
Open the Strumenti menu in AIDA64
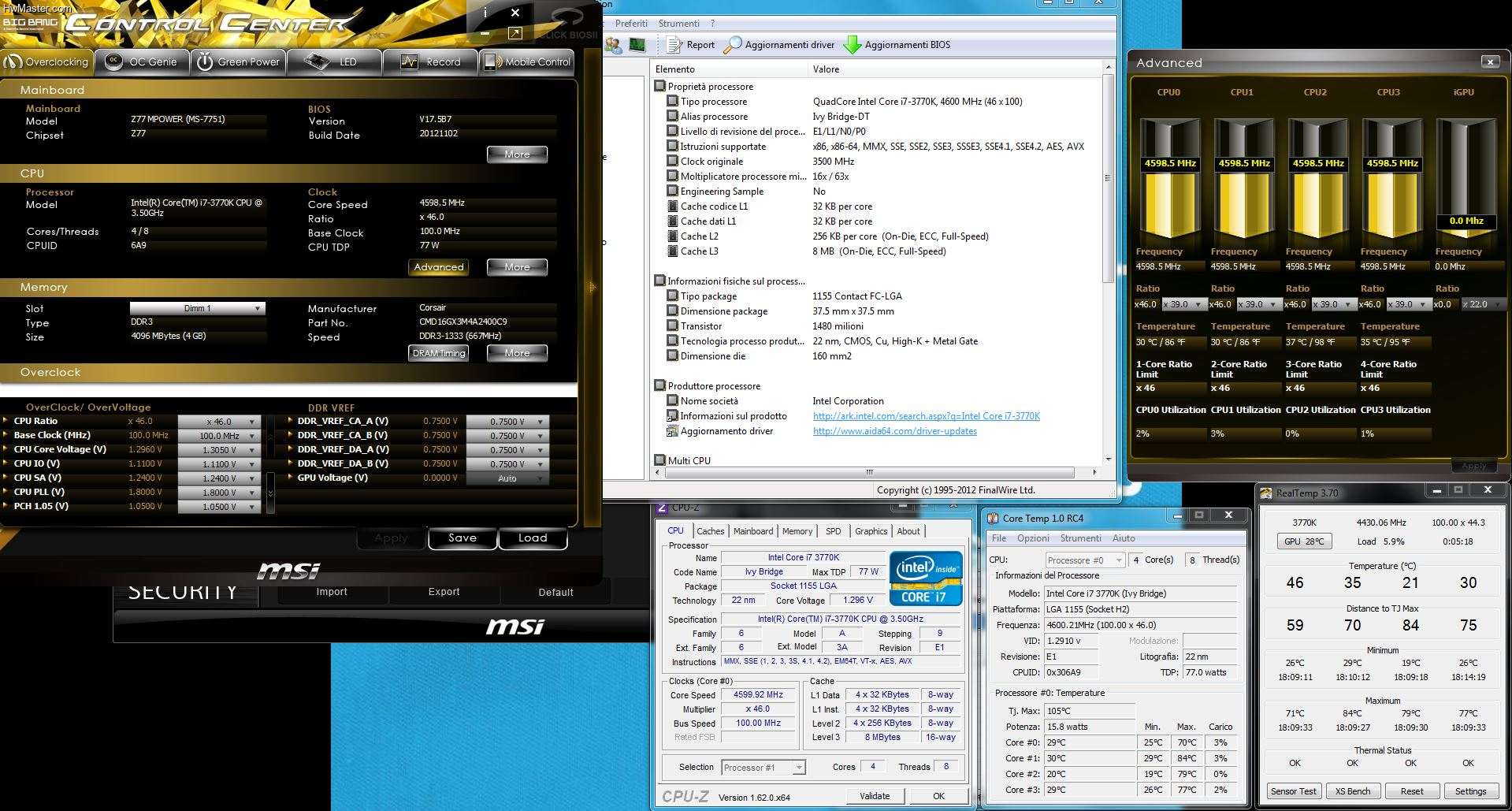(678, 24)
